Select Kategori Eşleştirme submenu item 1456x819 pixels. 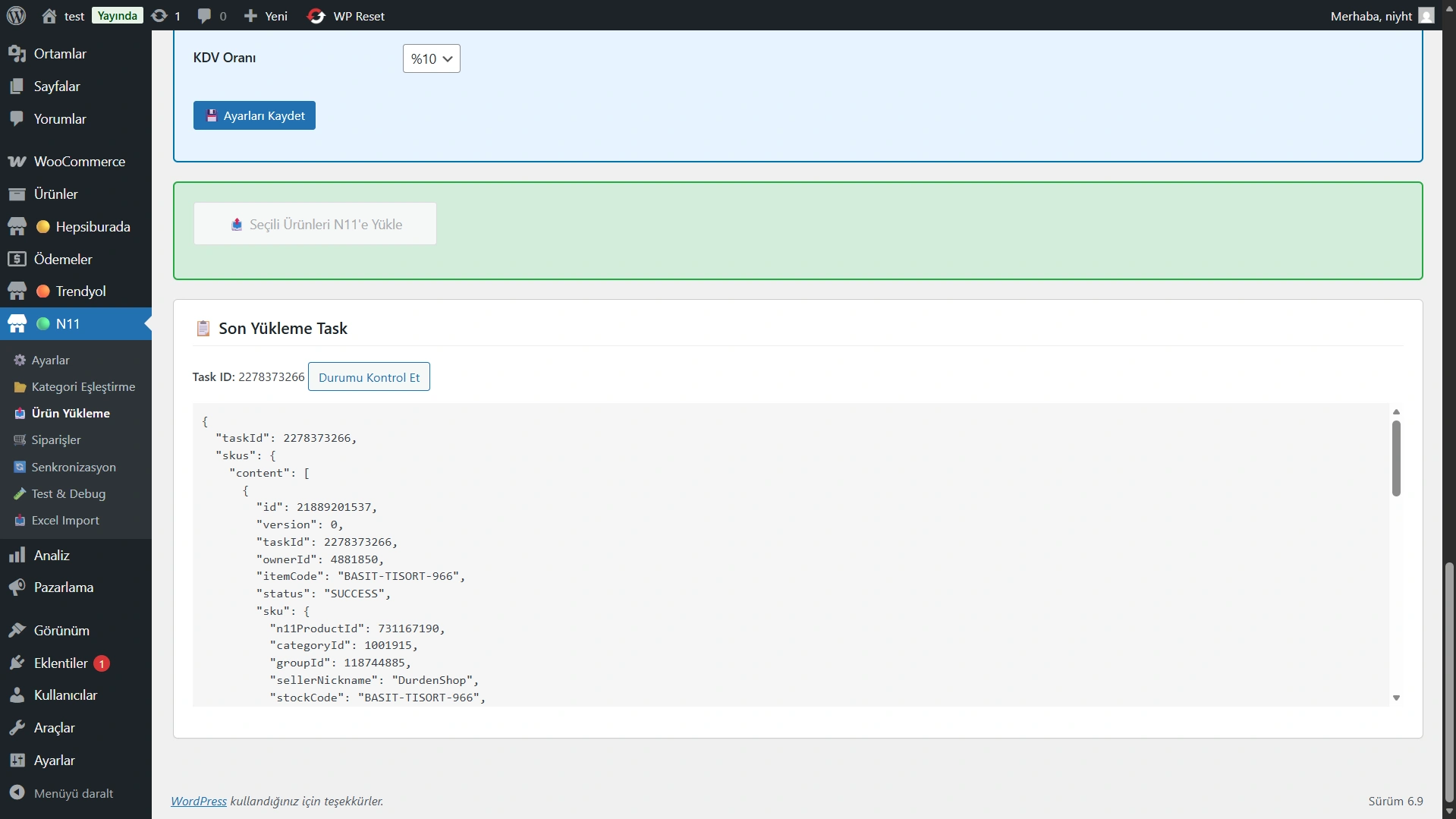tap(83, 387)
